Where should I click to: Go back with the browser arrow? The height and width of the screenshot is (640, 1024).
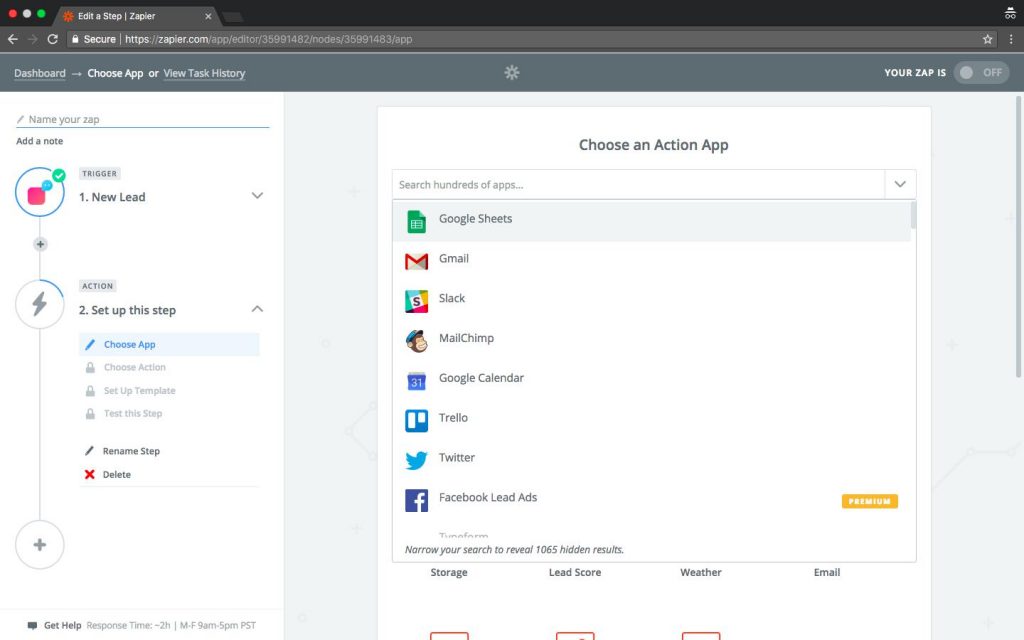tap(12, 39)
